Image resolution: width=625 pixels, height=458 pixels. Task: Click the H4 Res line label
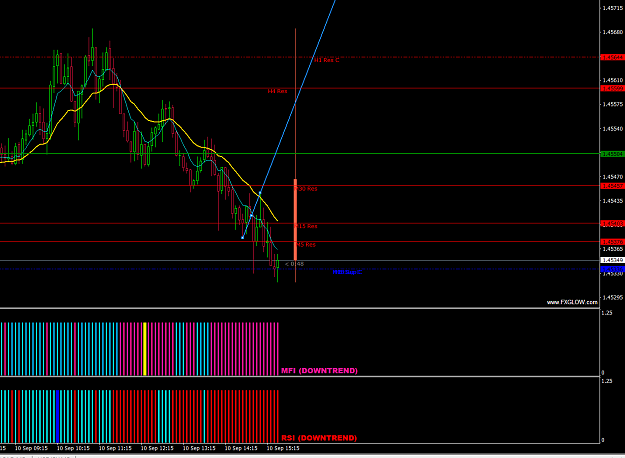click(x=277, y=91)
